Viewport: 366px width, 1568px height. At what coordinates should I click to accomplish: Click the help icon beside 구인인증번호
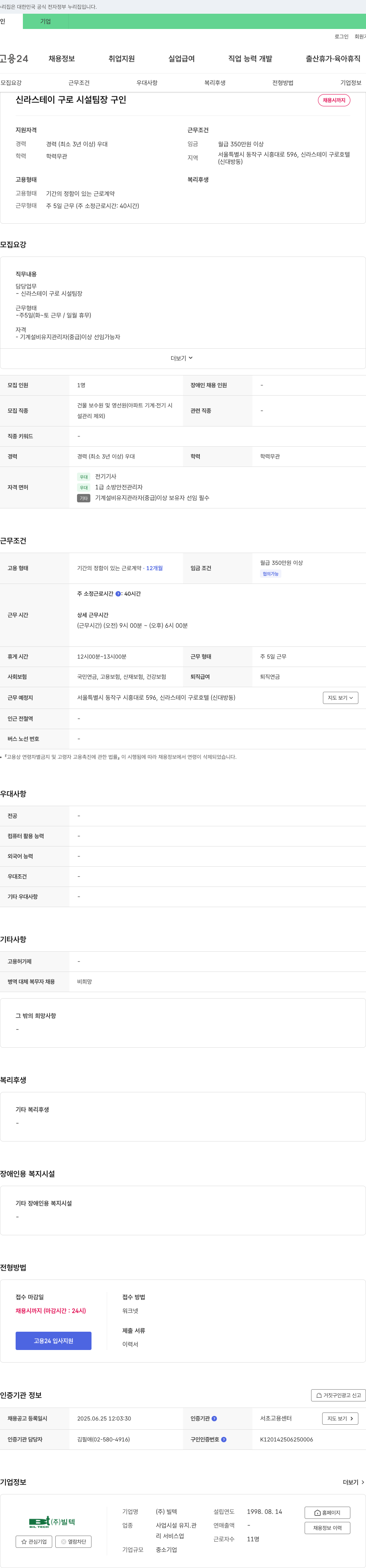tap(223, 1440)
